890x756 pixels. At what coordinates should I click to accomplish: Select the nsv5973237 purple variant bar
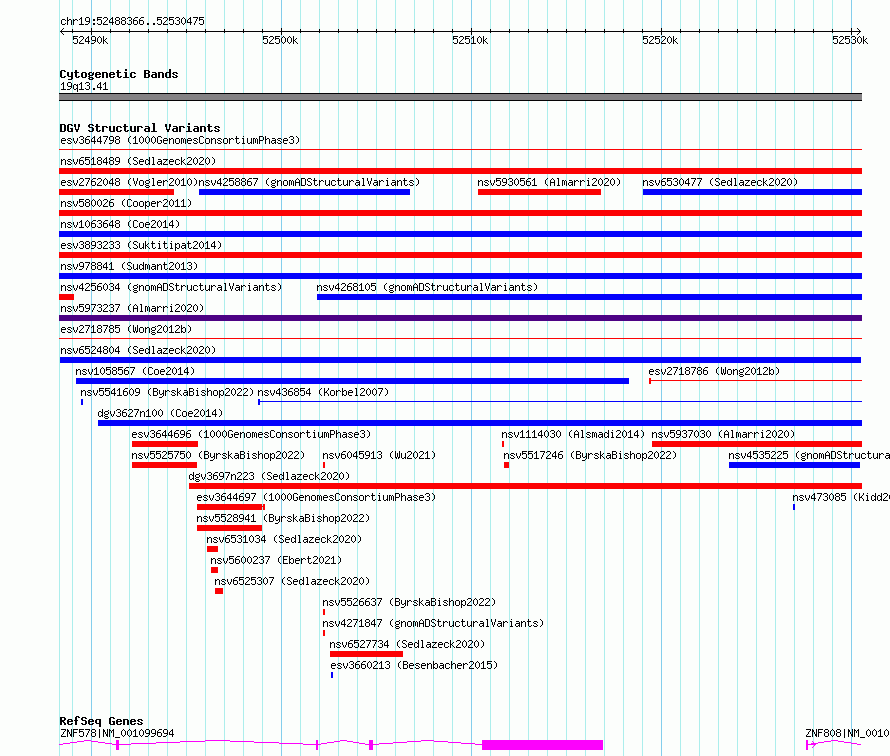pyautogui.click(x=460, y=318)
